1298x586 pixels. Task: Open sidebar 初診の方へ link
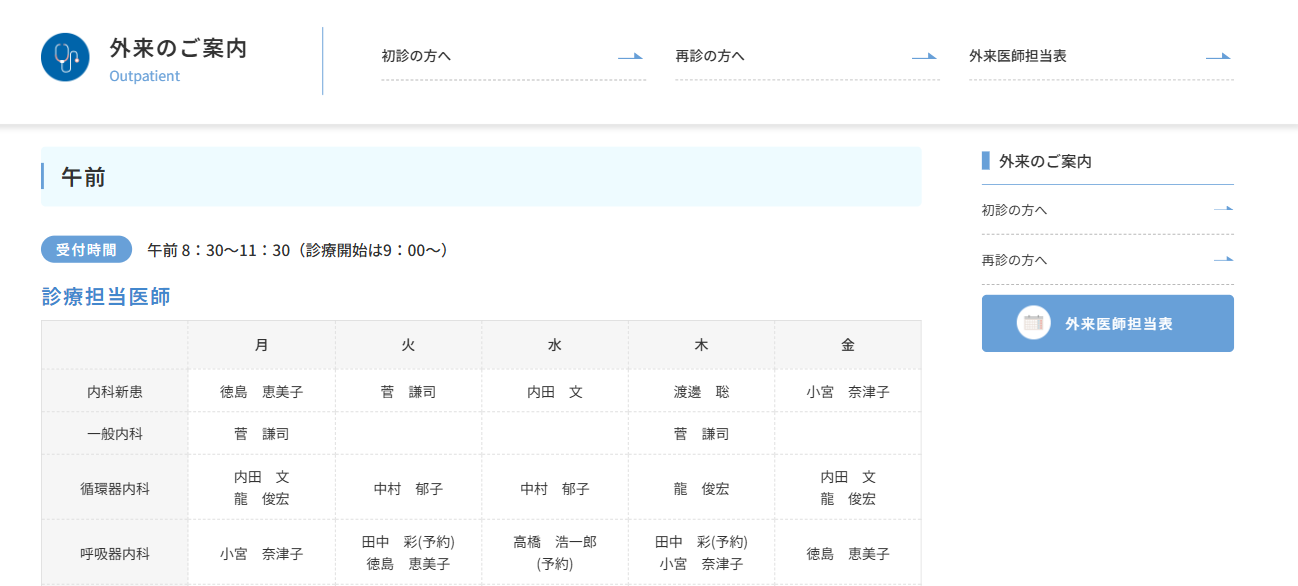coord(1108,210)
